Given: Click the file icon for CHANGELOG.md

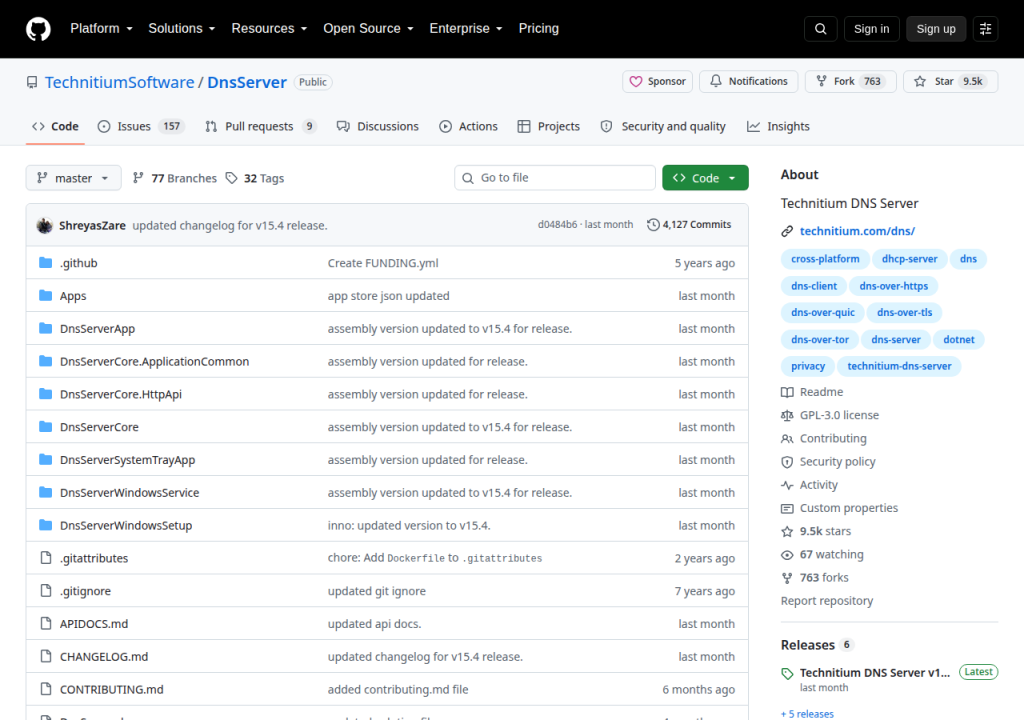Looking at the screenshot, I should (46, 656).
